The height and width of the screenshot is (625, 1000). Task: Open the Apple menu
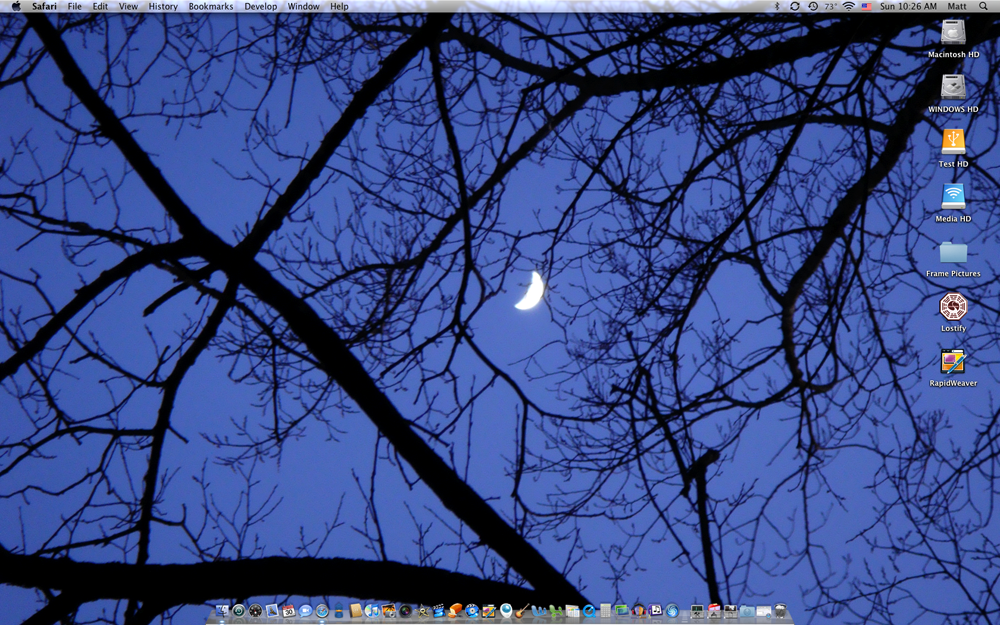(16, 6)
